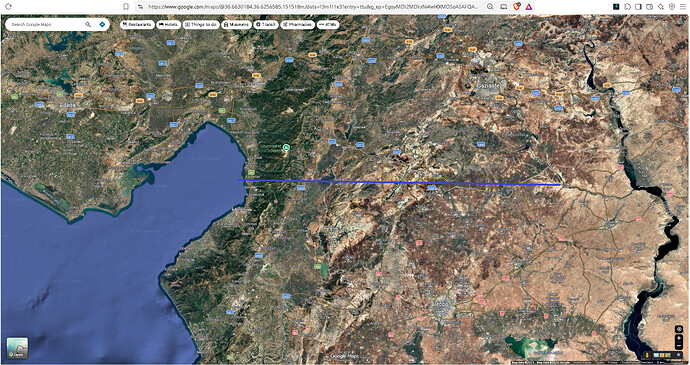Open the green imagery thumbnail in bottom strip
Image resolution: width=690 pixels, height=365 pixels.
click(x=668, y=355)
